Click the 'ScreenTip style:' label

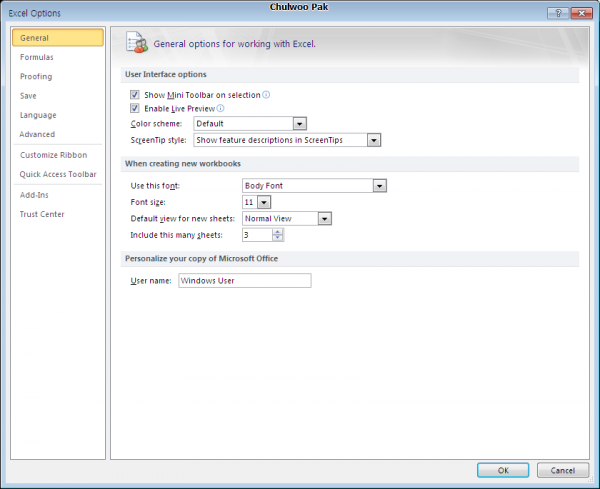[x=158, y=140]
